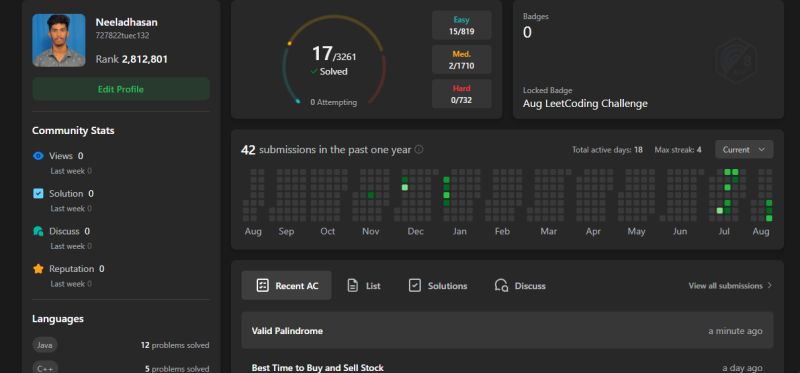The height and width of the screenshot is (373, 800).
Task: Click the C++ language tag
Action: tap(45, 368)
